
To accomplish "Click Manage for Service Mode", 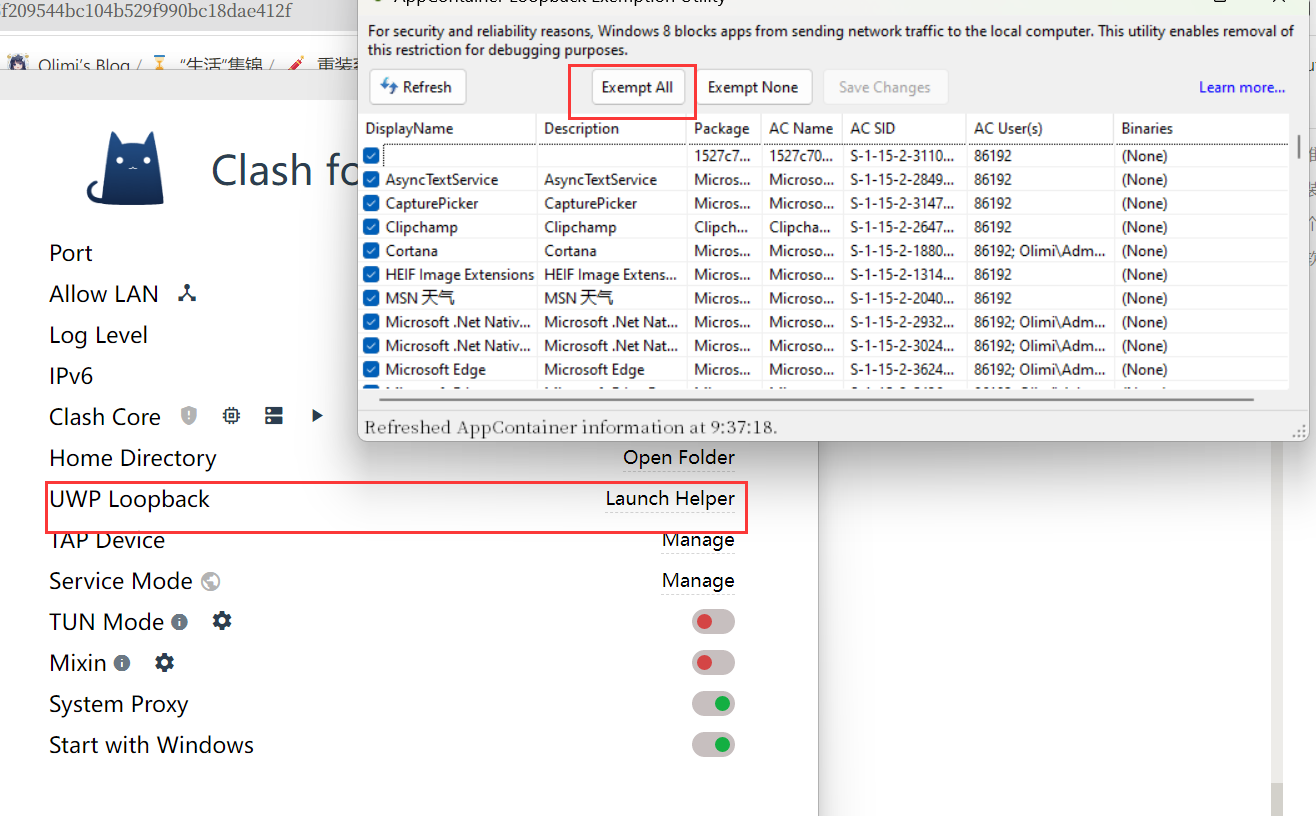I will point(698,581).
